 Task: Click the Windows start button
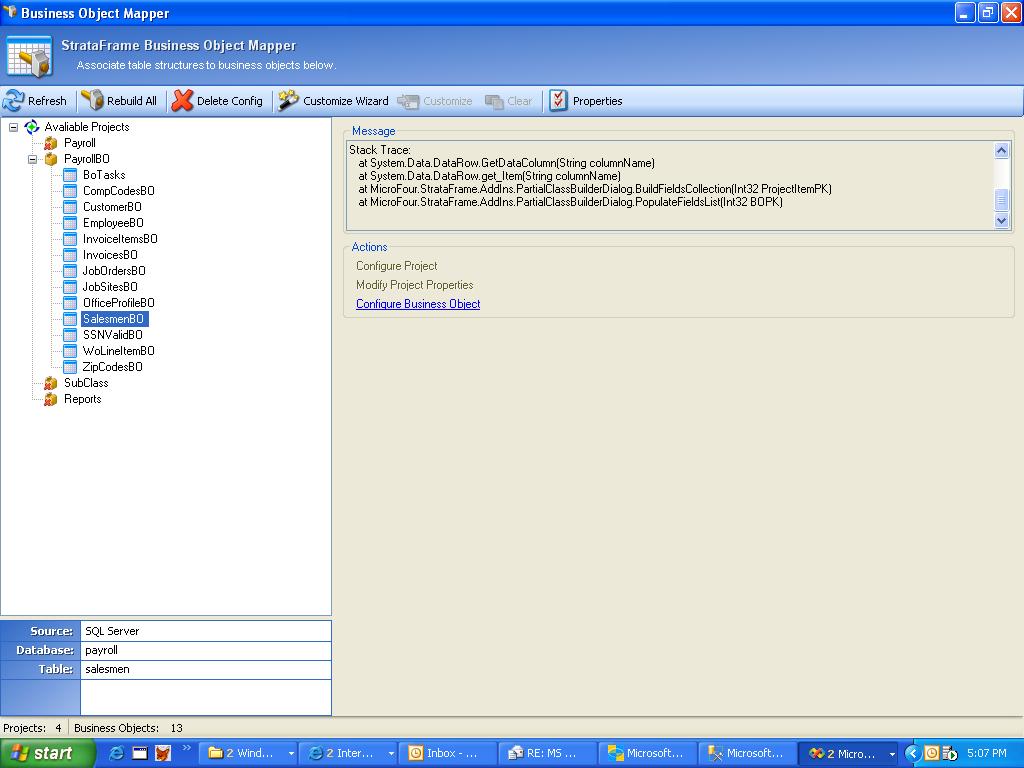pos(47,753)
